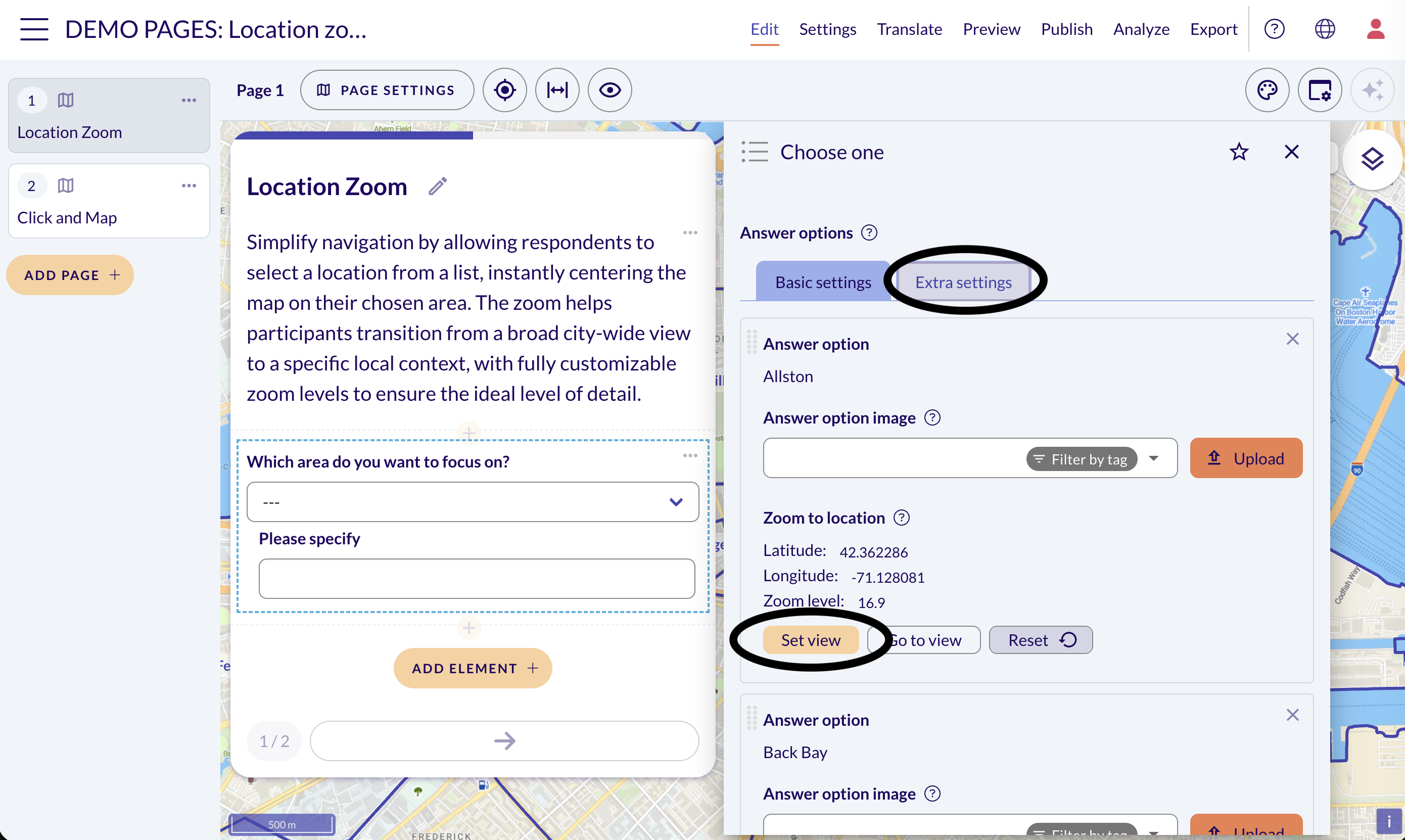Click the AI sparkle assistant icon
Viewport: 1405px width, 840px height.
1373,90
